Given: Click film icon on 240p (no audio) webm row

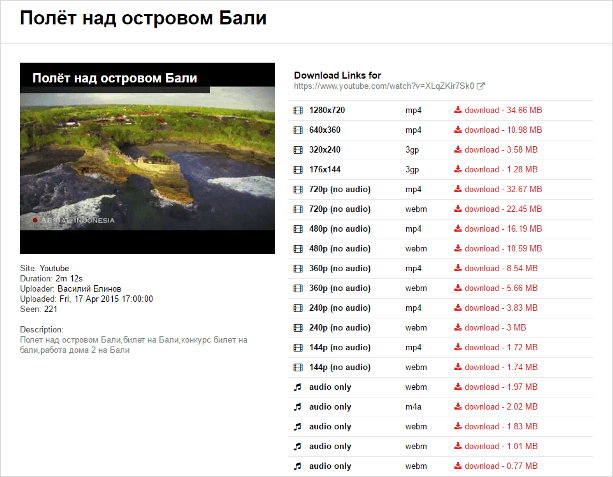Looking at the screenshot, I should click(298, 328).
